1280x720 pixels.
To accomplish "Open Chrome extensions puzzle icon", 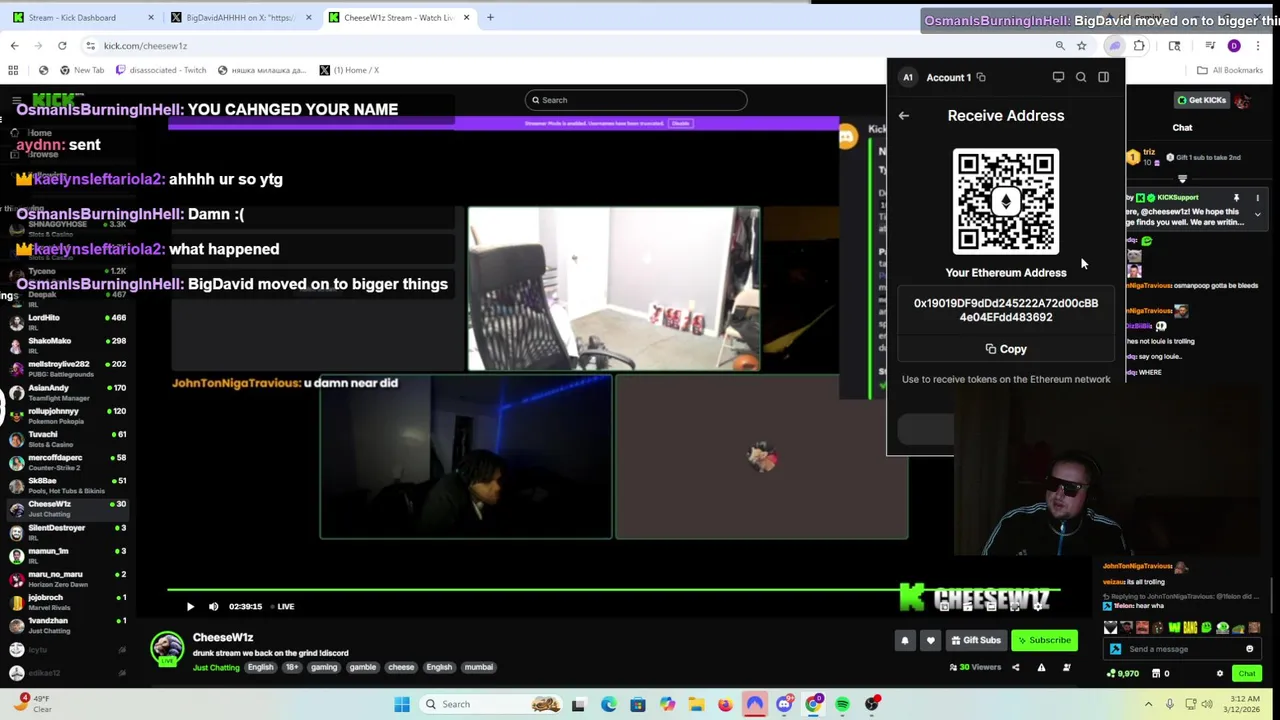I will [1139, 45].
